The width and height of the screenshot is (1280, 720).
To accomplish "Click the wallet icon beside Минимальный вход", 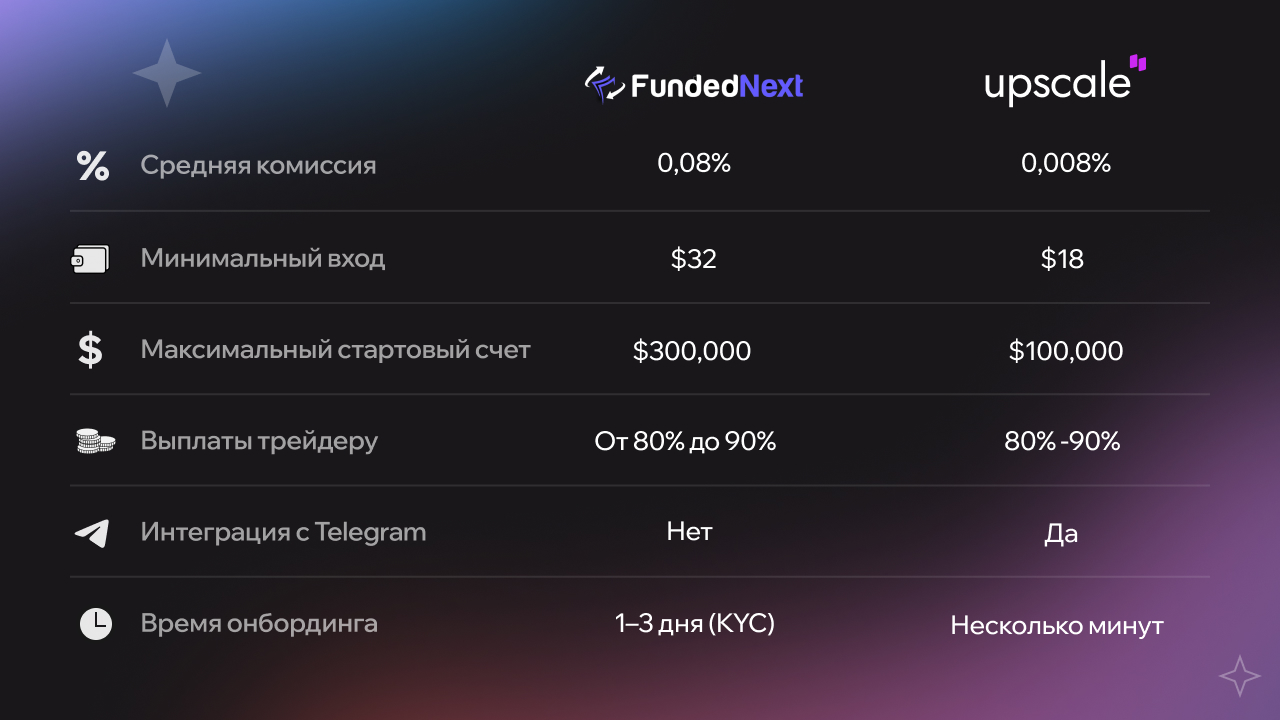I will click(x=90, y=260).
